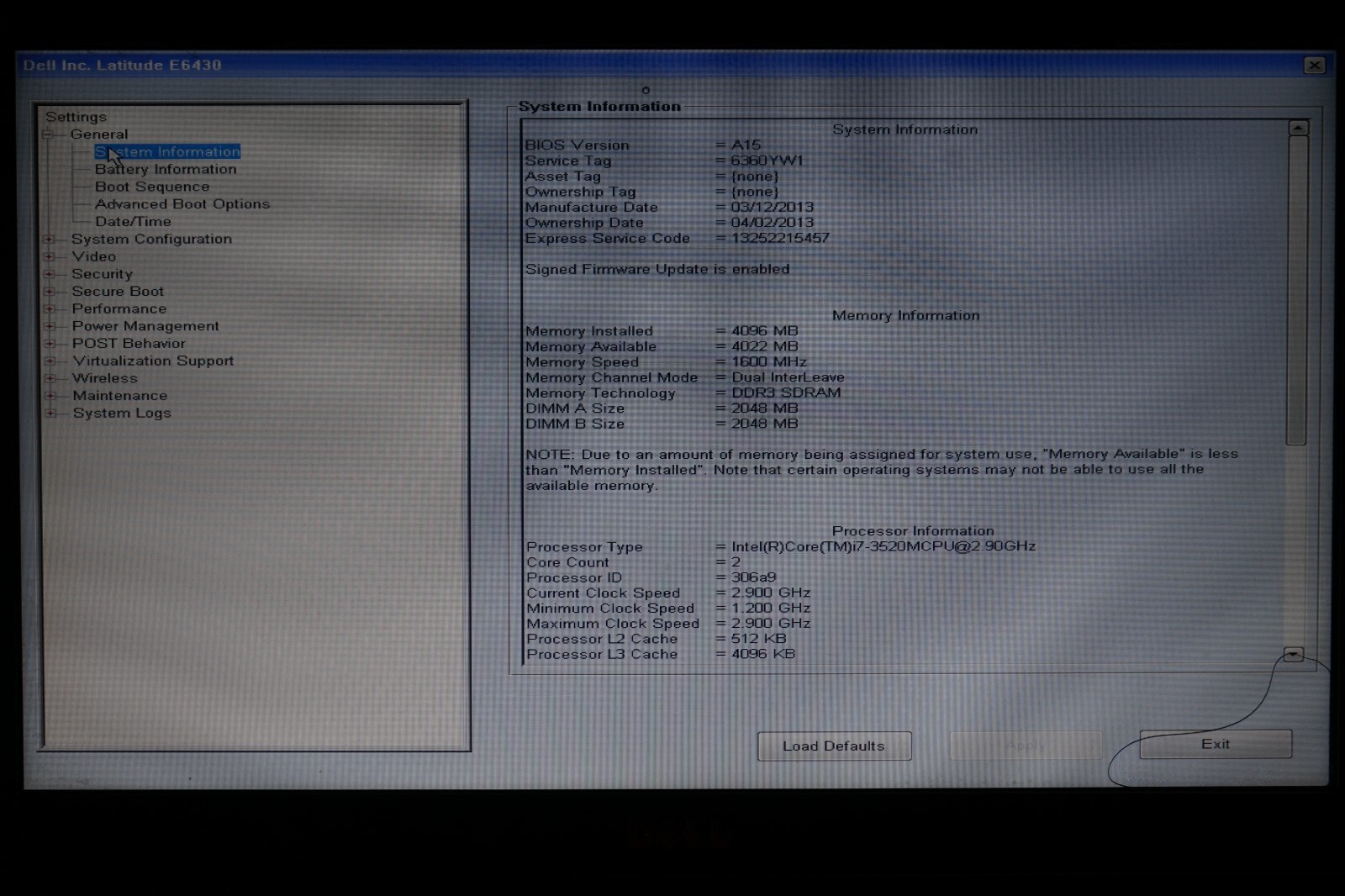Click the Memory Available value 4022 MB

tap(764, 346)
